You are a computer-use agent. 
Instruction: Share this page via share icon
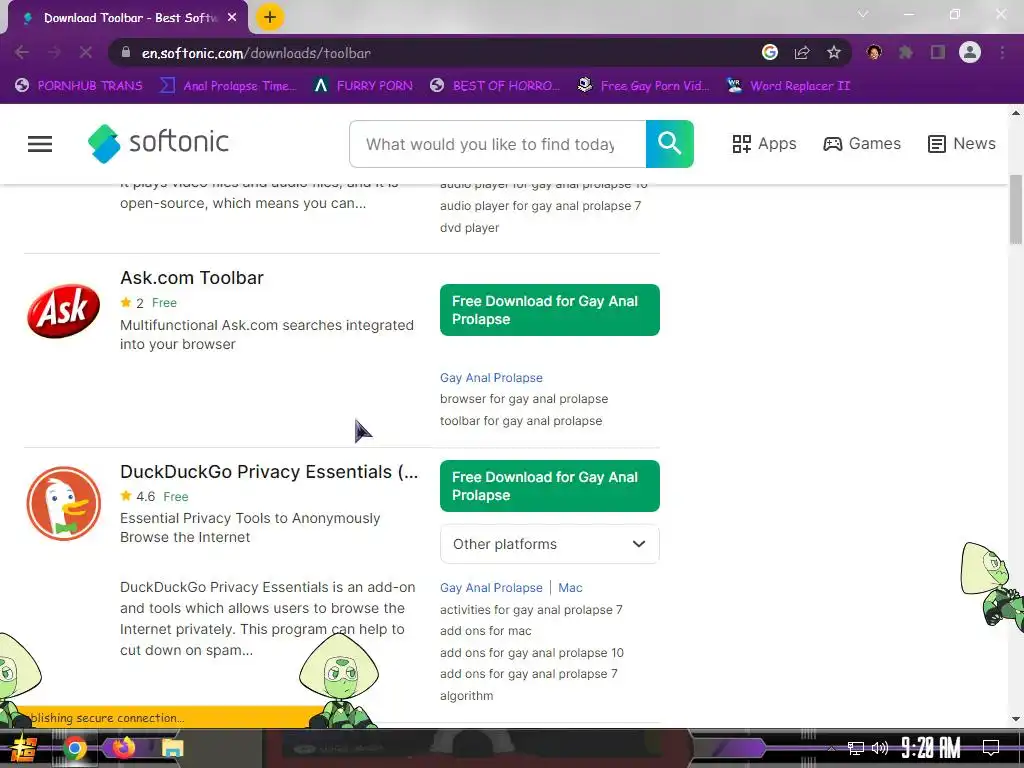pos(802,52)
